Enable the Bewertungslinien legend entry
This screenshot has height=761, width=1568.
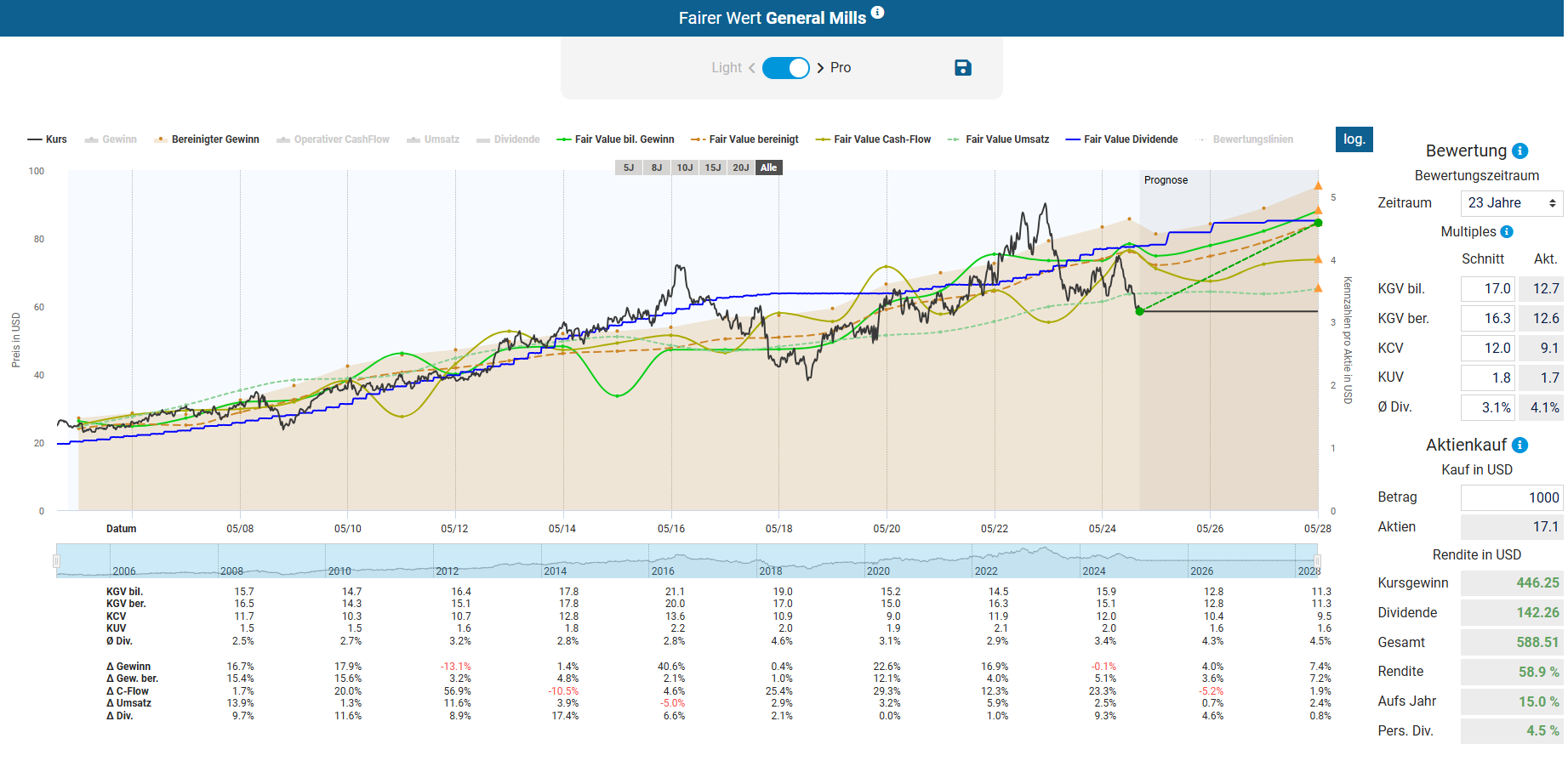[x=1246, y=139]
